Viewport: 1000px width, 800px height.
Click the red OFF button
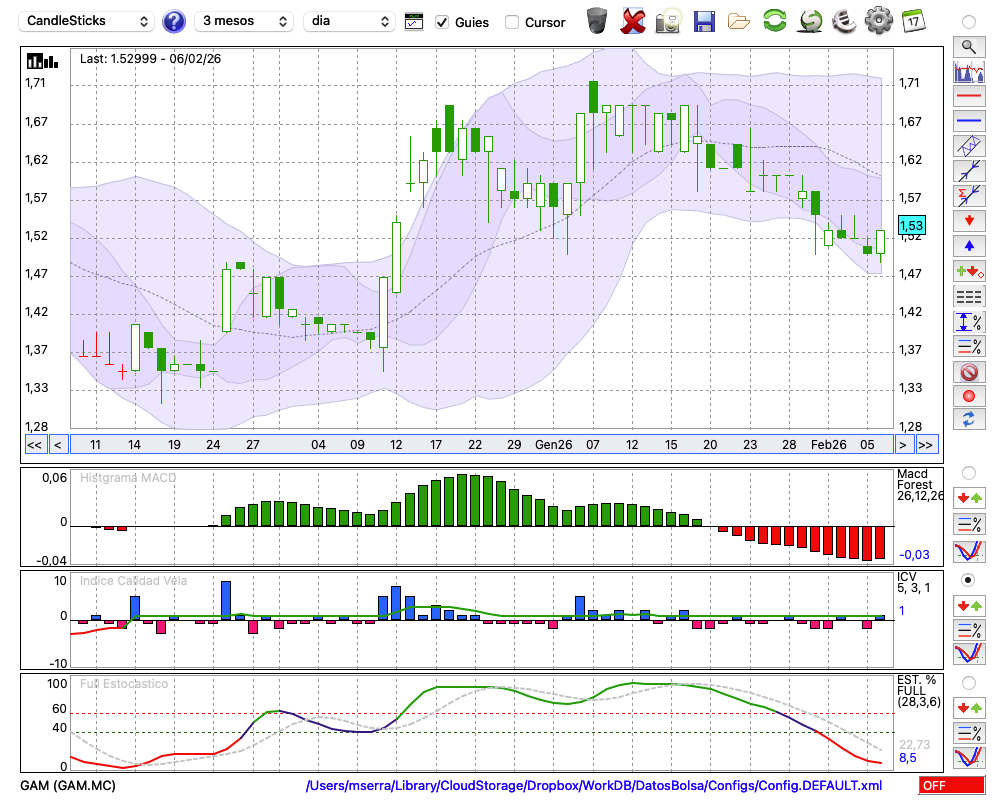951,786
